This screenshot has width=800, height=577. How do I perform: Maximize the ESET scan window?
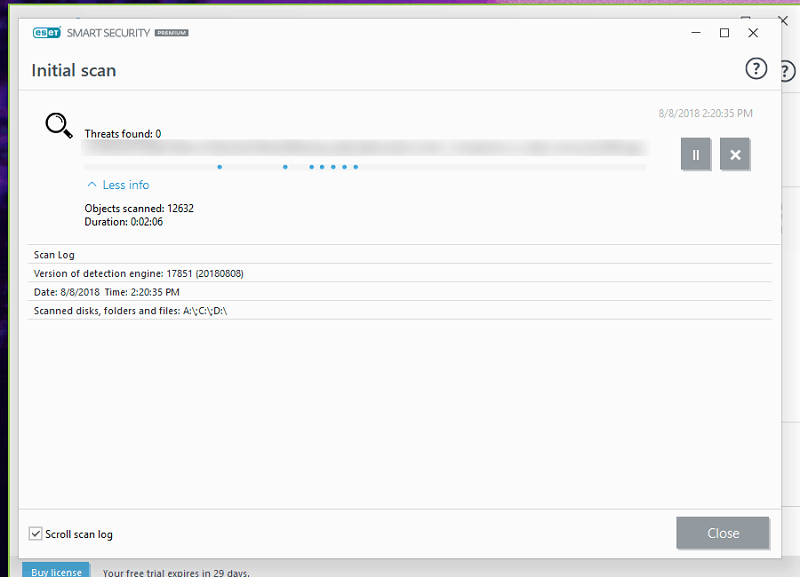[724, 33]
